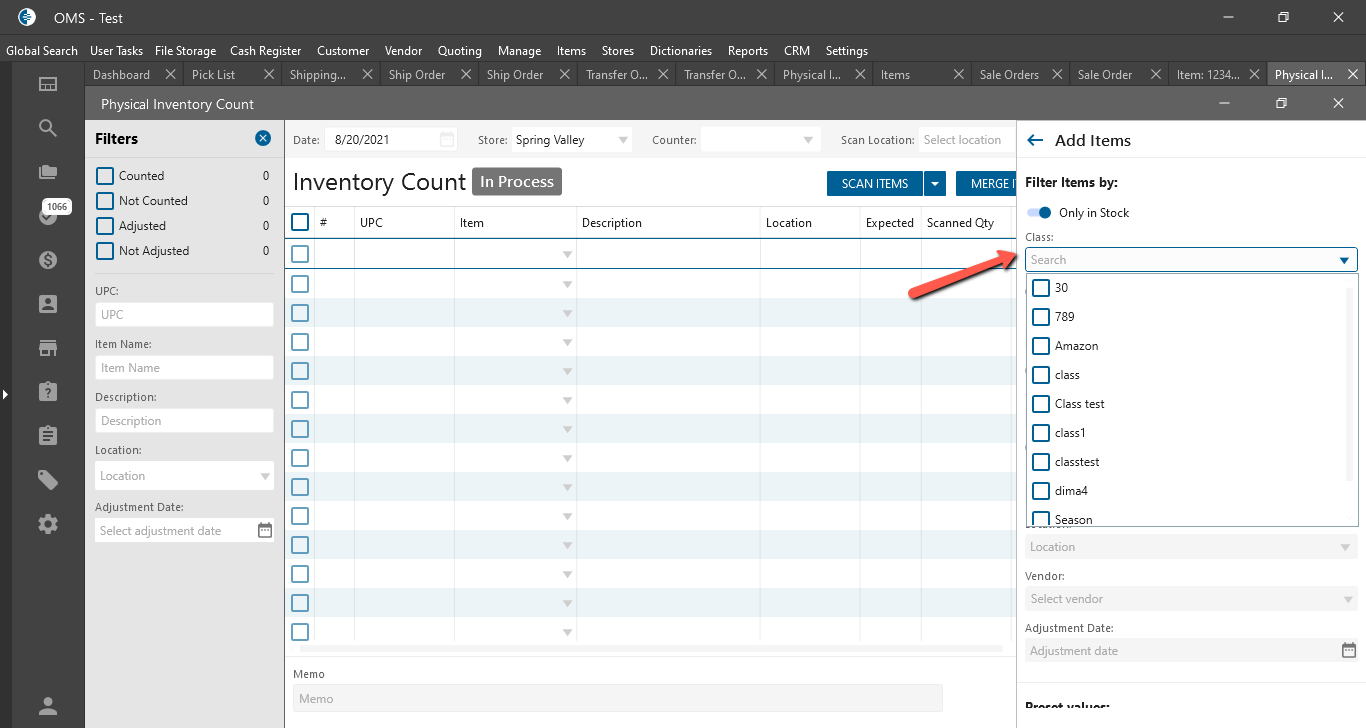
Task: Click the store front sidebar icon
Action: coord(48,348)
